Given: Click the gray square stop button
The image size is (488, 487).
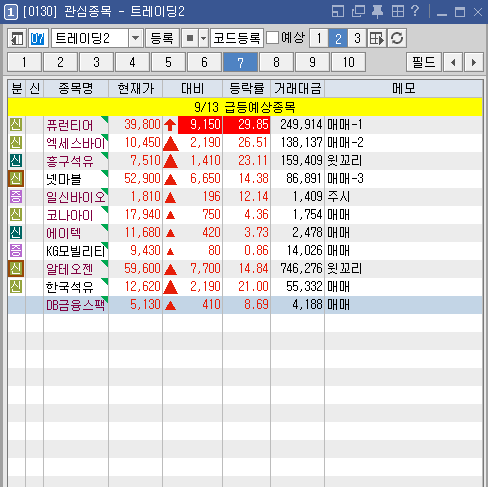Looking at the screenshot, I should point(190,38).
